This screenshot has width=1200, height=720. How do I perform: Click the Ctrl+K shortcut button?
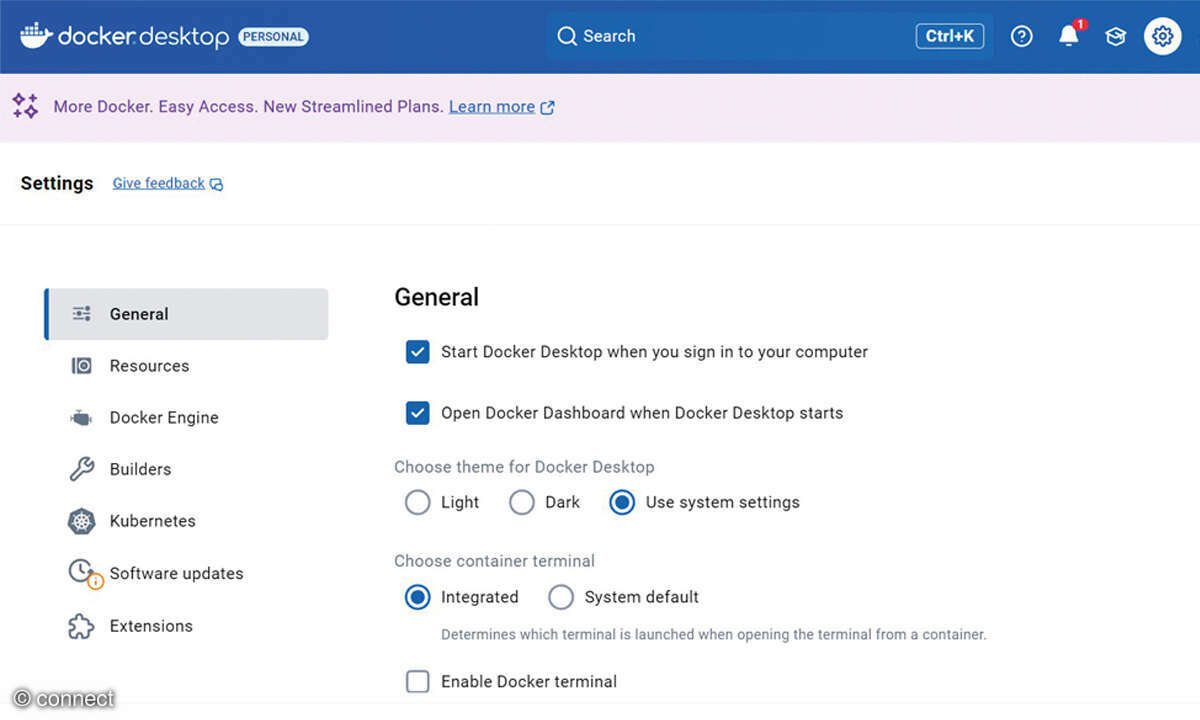(x=949, y=36)
